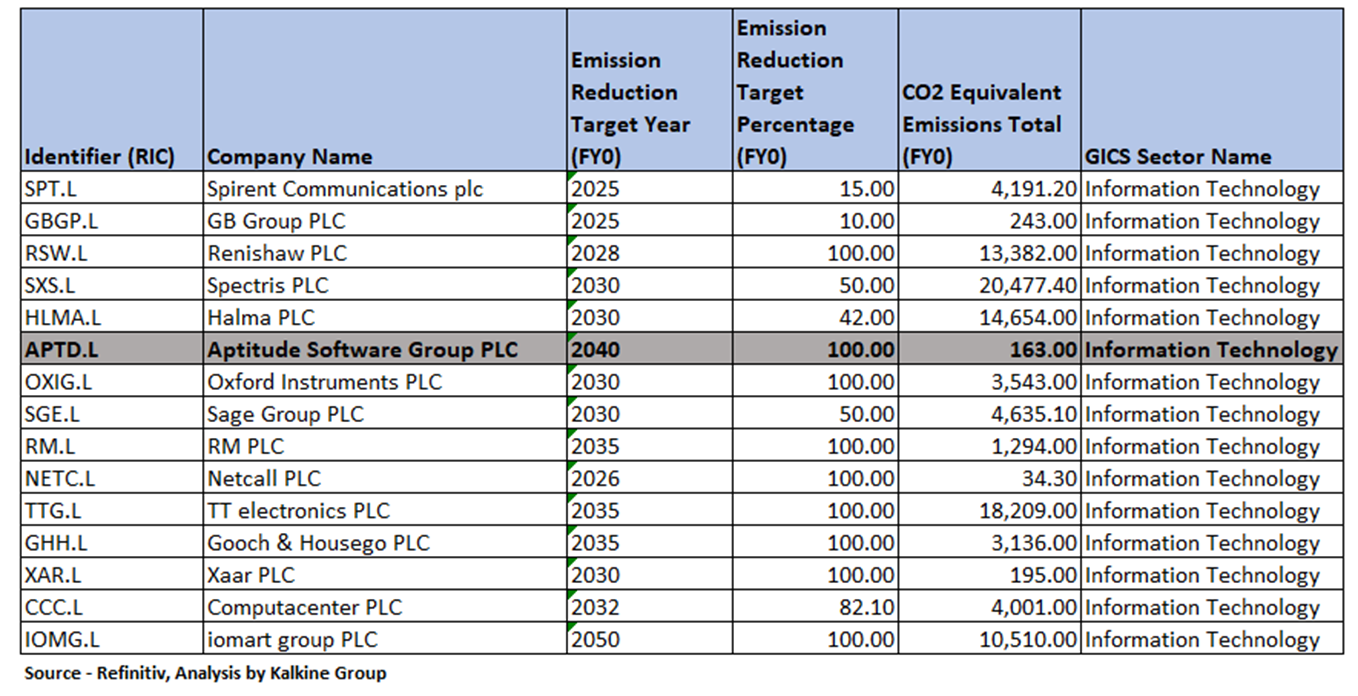Select emissions value 18,209.00
The height and width of the screenshot is (696, 1358).
[x=989, y=511]
